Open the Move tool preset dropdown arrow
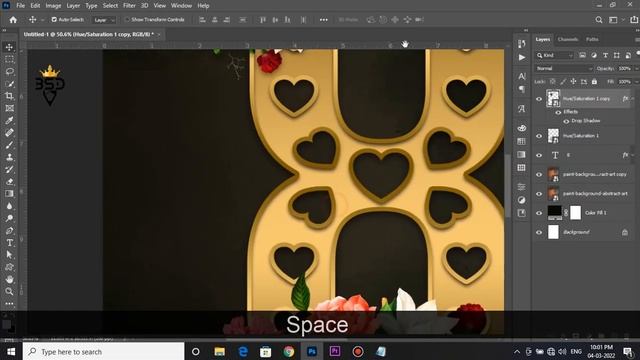 42,20
